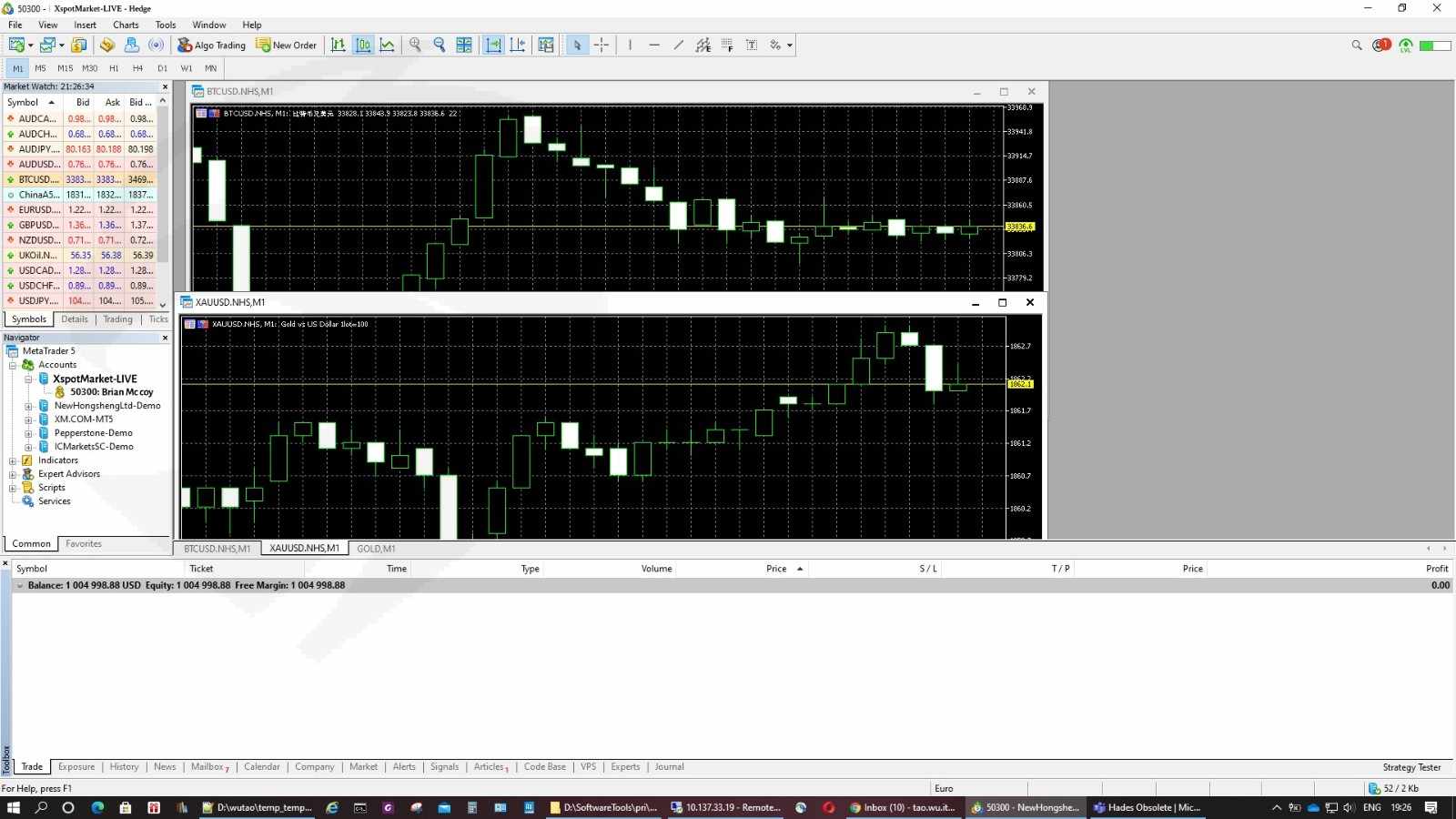Viewport: 1456px width, 819px height.
Task: Select the M15 timeframe
Action: (65, 68)
